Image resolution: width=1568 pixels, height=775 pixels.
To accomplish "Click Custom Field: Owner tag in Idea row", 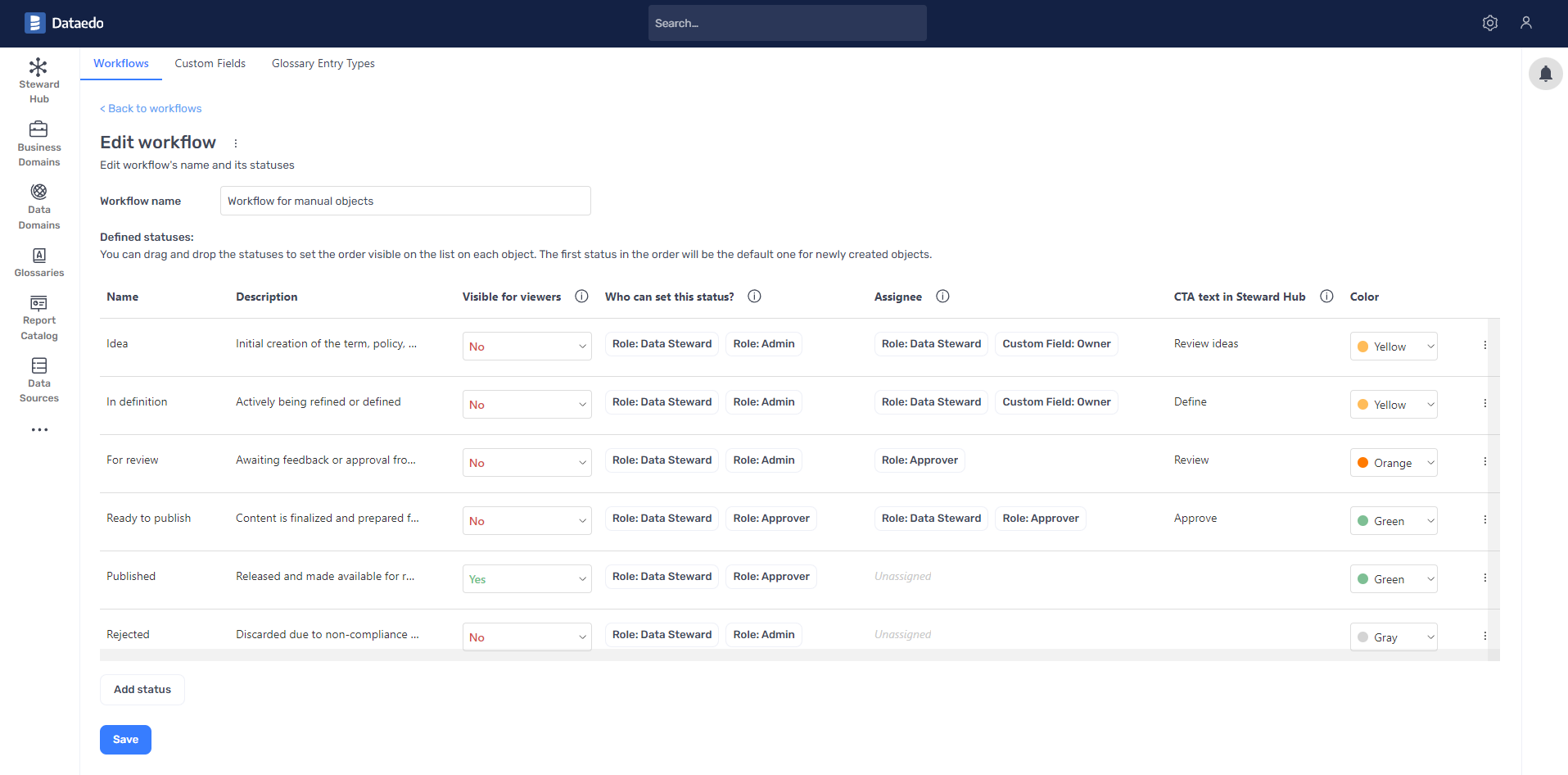I will point(1056,344).
